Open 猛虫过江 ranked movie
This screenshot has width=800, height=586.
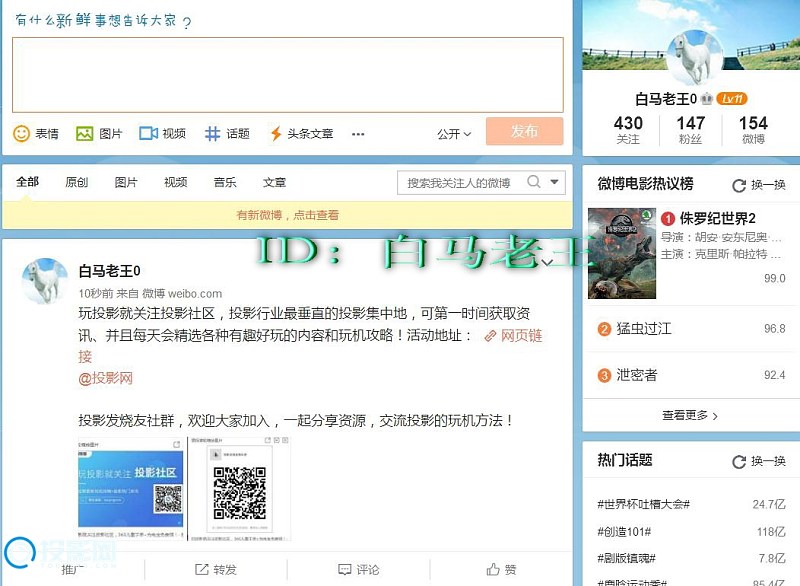[644, 328]
